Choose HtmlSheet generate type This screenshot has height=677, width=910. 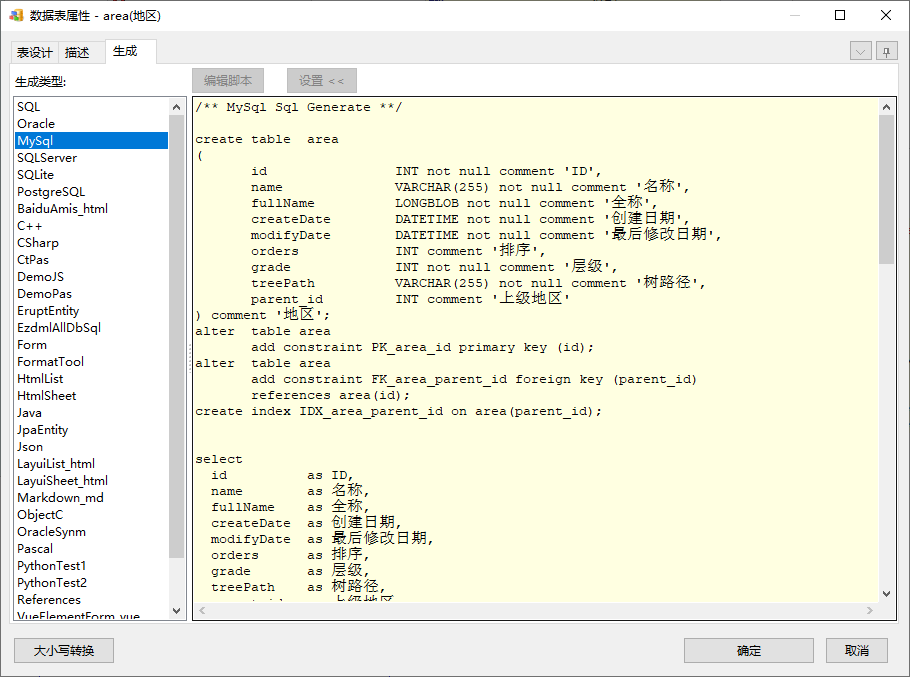coord(91,396)
